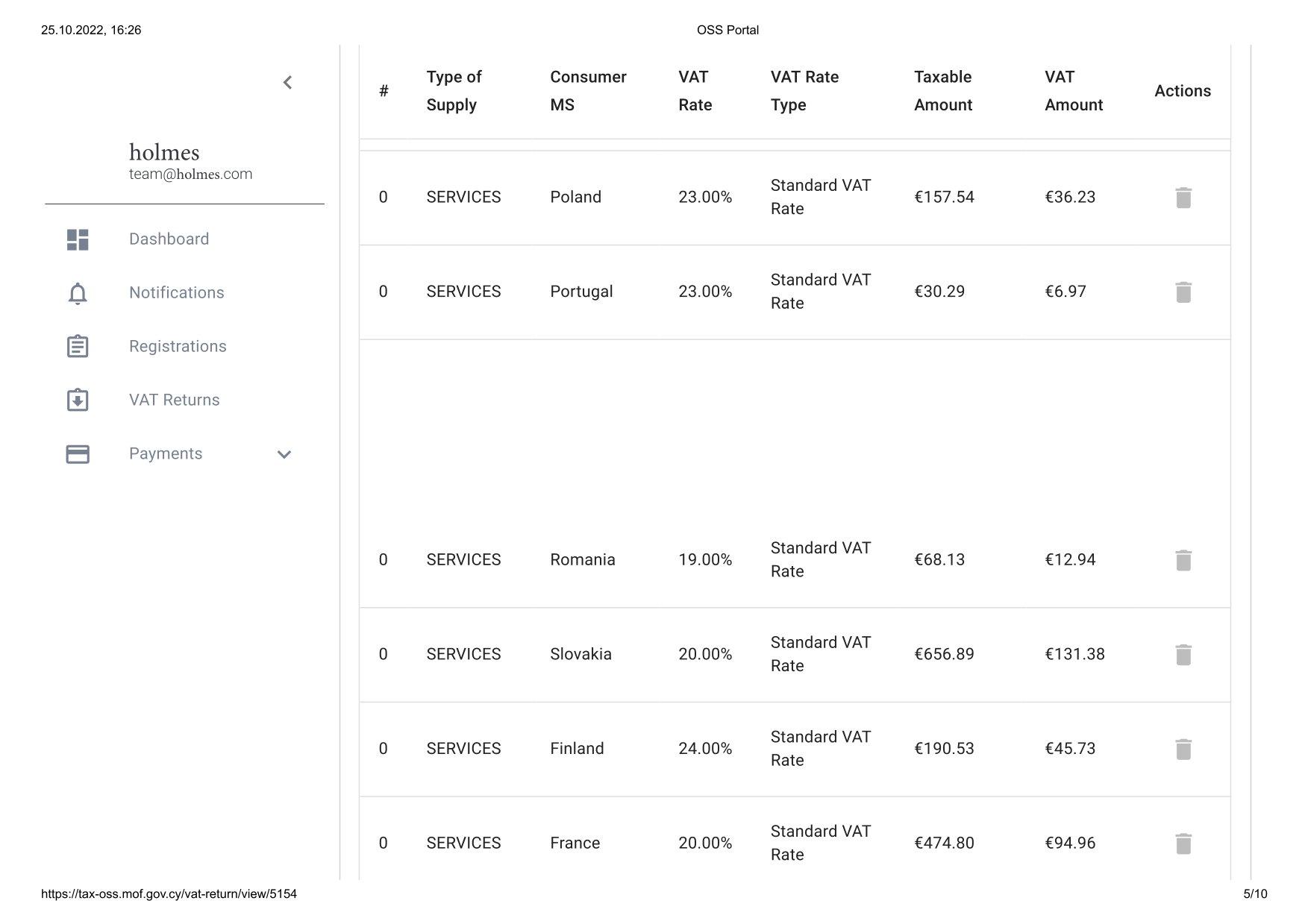Expand the Payments submenu arrow
The width and height of the screenshot is (1308, 924).
click(x=284, y=454)
